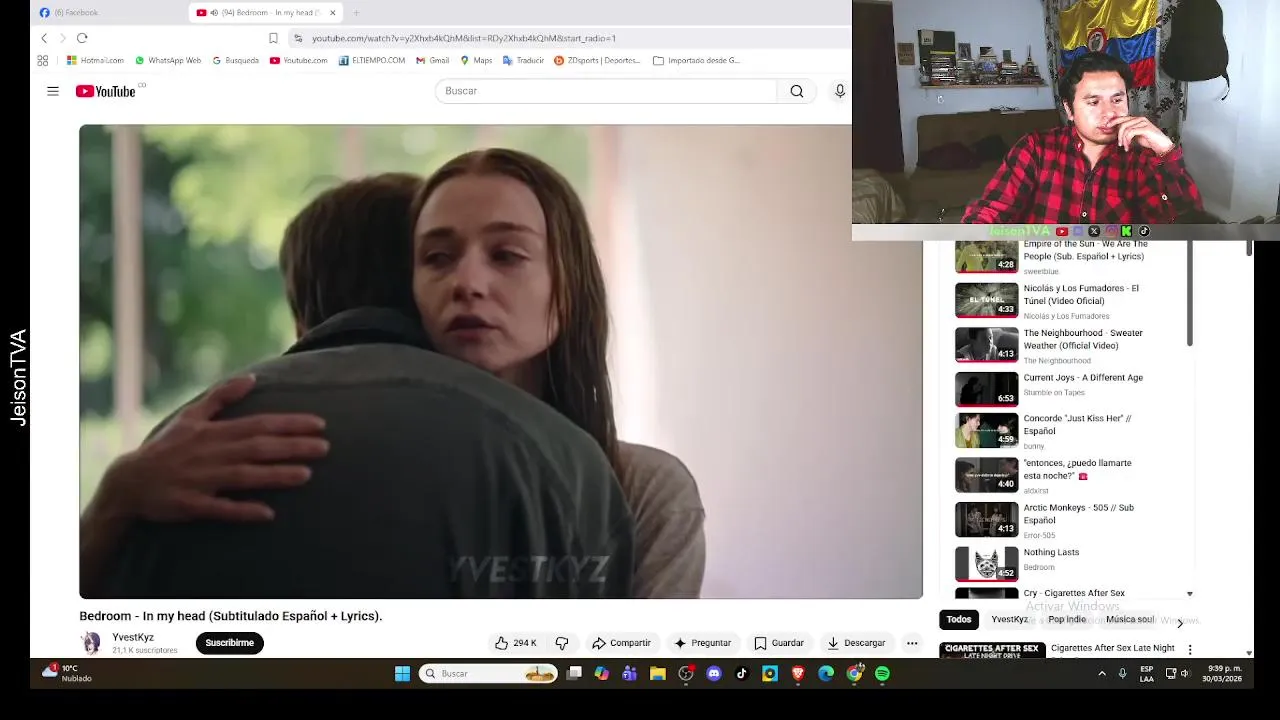Screen dimensions: 1280x720
Task: Open File Explorer from the taskbar
Action: (x=658, y=674)
